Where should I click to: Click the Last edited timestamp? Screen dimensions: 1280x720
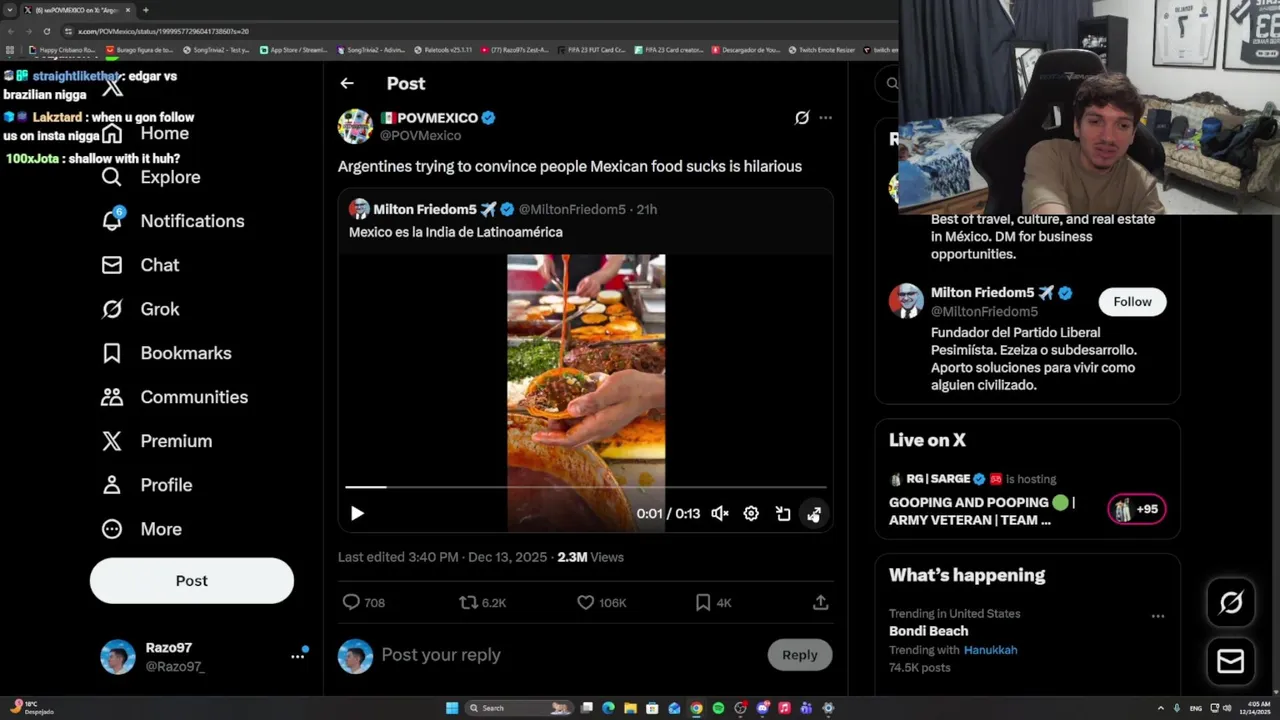tap(442, 557)
